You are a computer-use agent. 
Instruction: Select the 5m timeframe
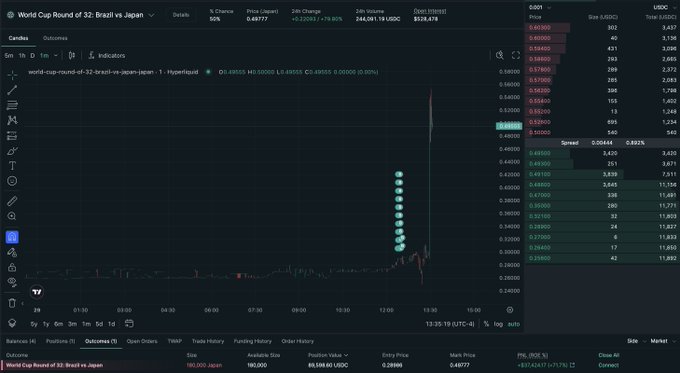tap(9, 56)
